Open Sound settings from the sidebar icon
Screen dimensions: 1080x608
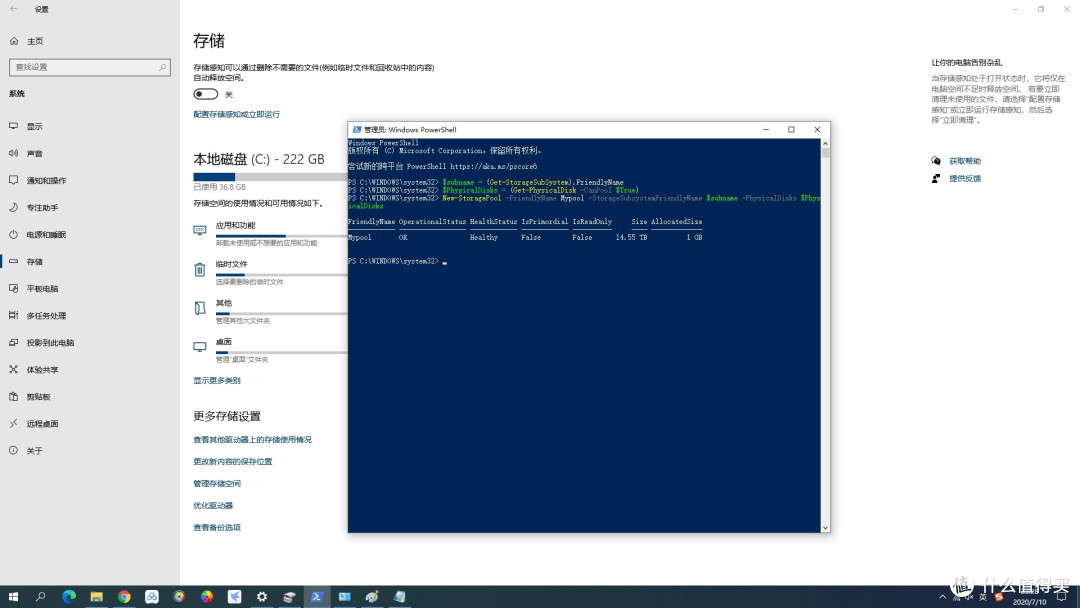click(15, 153)
